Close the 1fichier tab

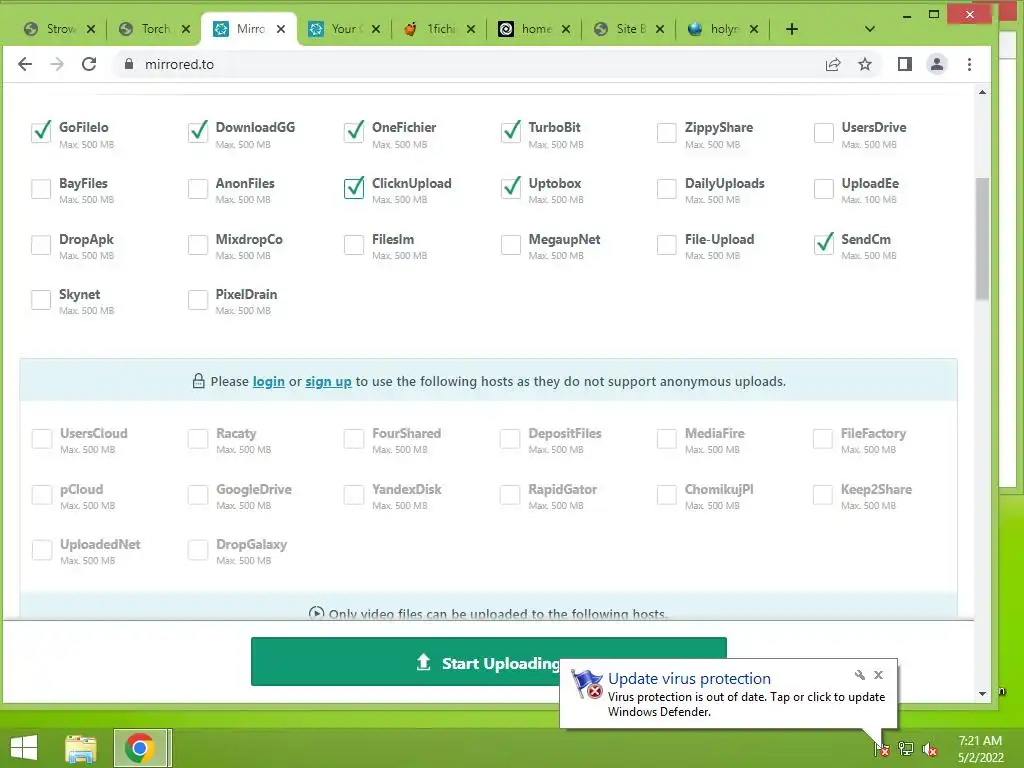[x=471, y=29]
